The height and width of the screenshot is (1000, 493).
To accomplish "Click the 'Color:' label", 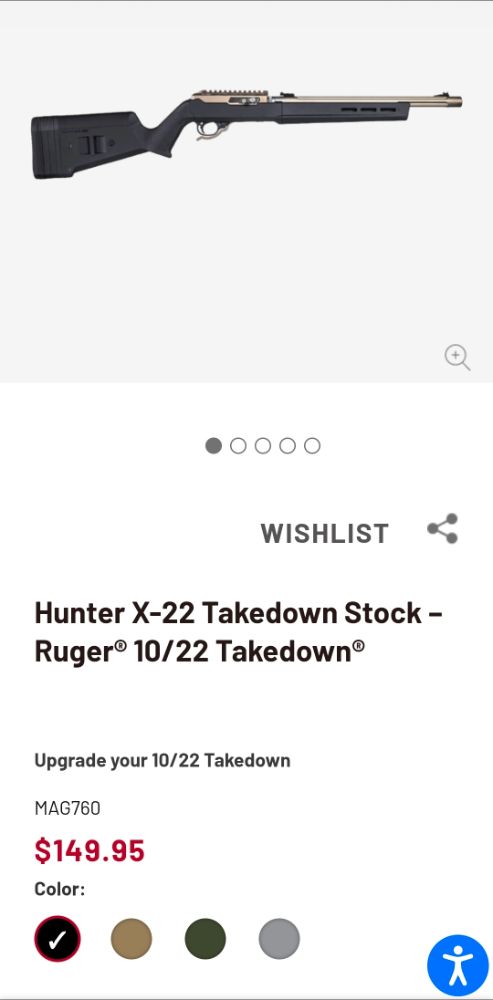I will (59, 889).
